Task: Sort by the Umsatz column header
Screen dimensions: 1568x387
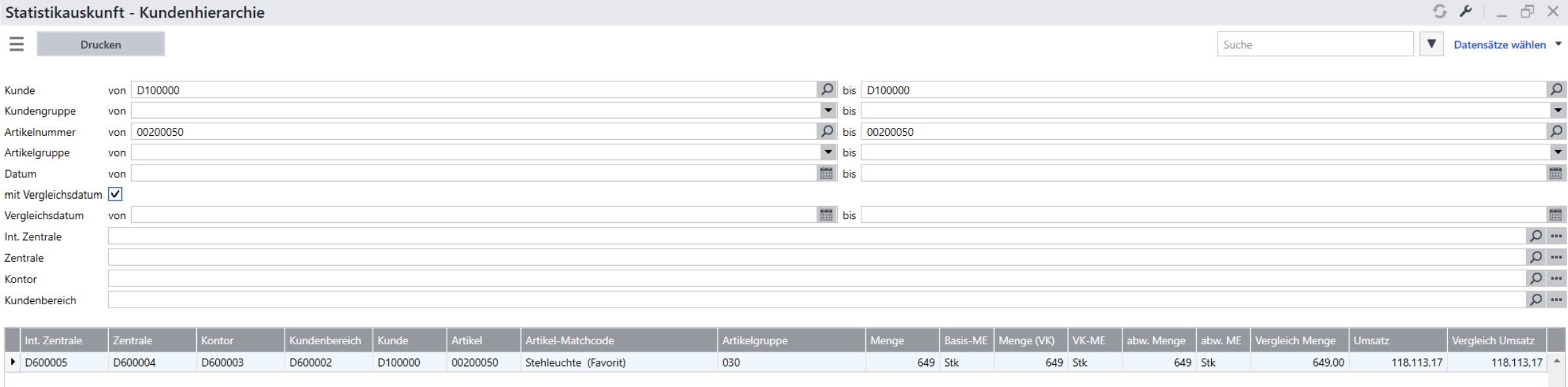Action: click(x=1397, y=340)
